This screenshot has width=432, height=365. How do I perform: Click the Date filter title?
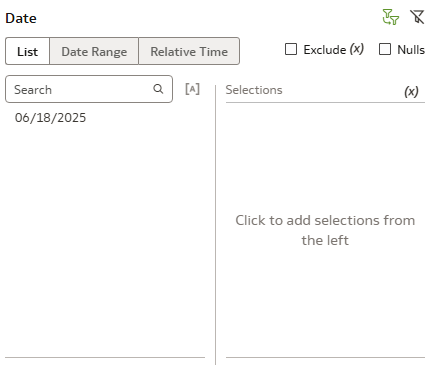[21, 18]
